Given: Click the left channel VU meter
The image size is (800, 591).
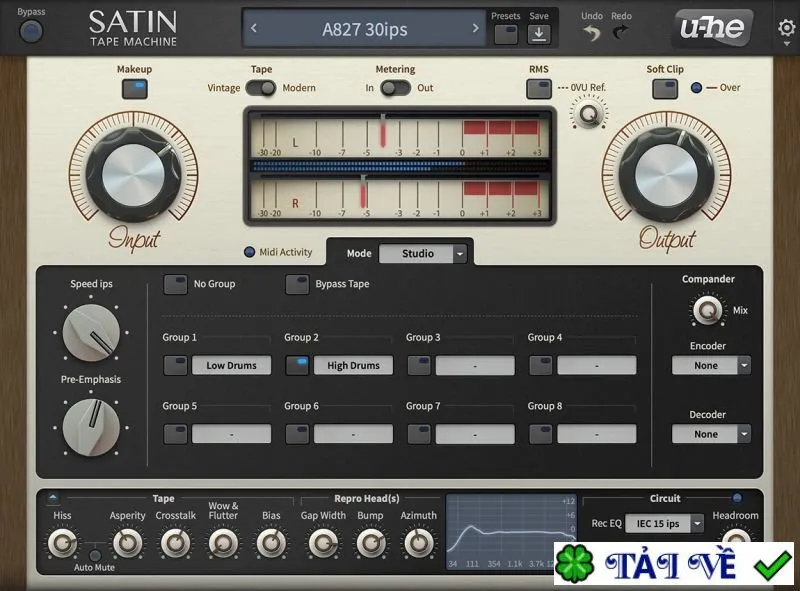Looking at the screenshot, I should point(398,136).
